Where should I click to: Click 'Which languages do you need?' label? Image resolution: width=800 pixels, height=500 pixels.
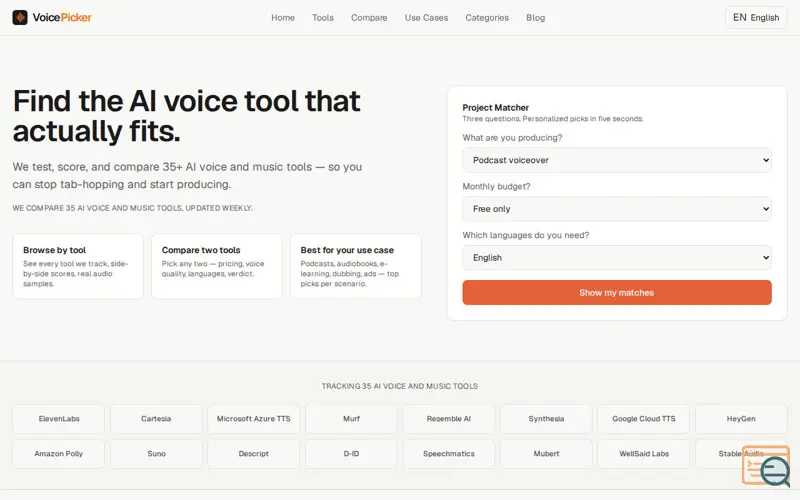526,235
